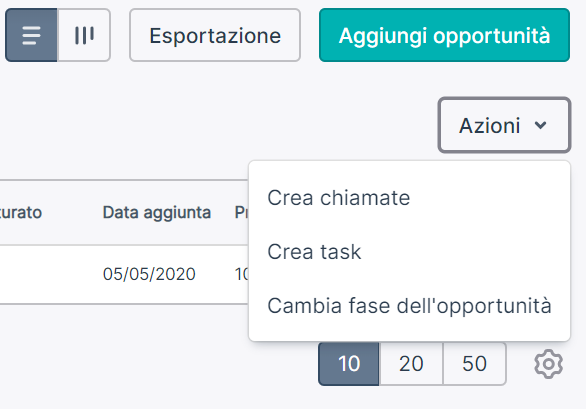Click the empty cell under 'urato' column
Screen dimensions: 586x409
coord(21,274)
